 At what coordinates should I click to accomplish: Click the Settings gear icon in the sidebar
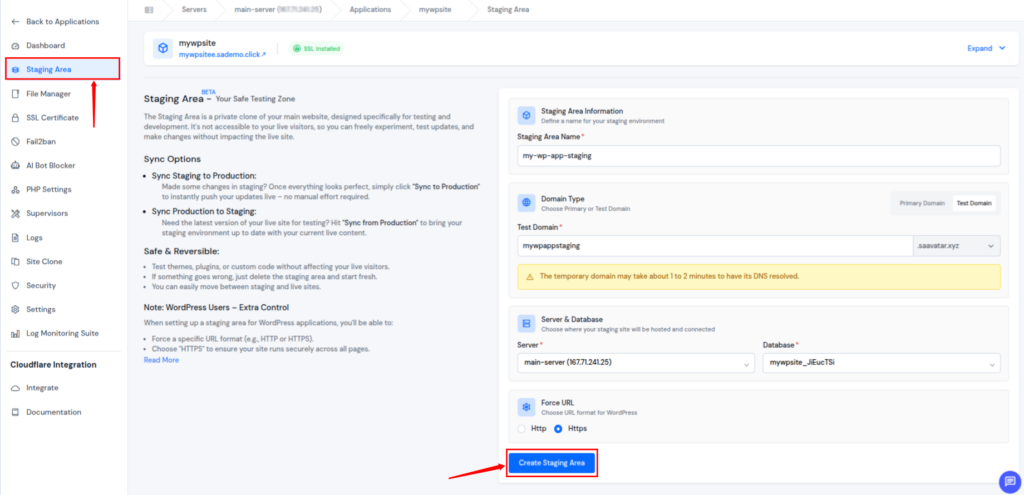pyautogui.click(x=15, y=310)
